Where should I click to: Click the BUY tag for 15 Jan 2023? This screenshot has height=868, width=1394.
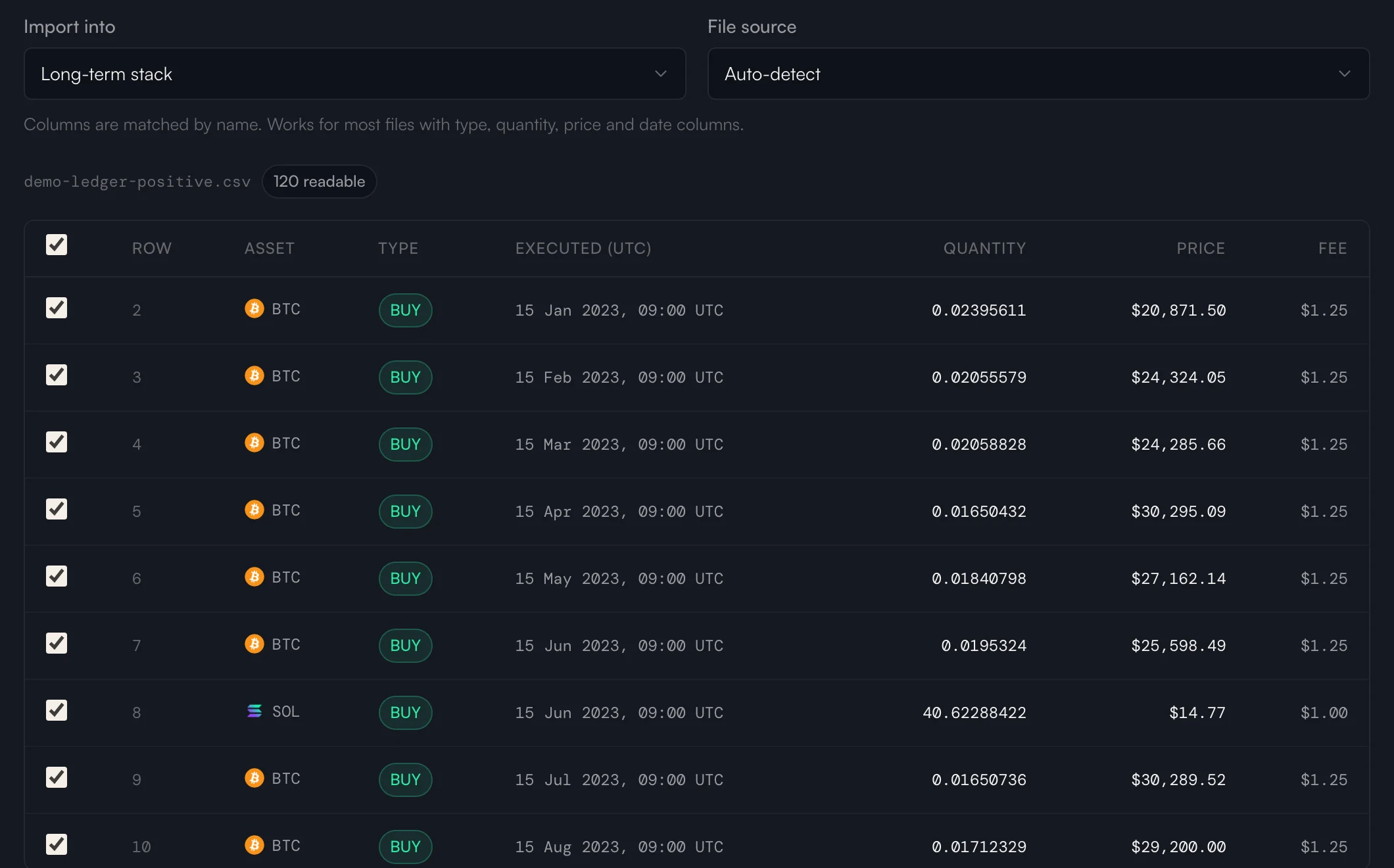tap(405, 310)
